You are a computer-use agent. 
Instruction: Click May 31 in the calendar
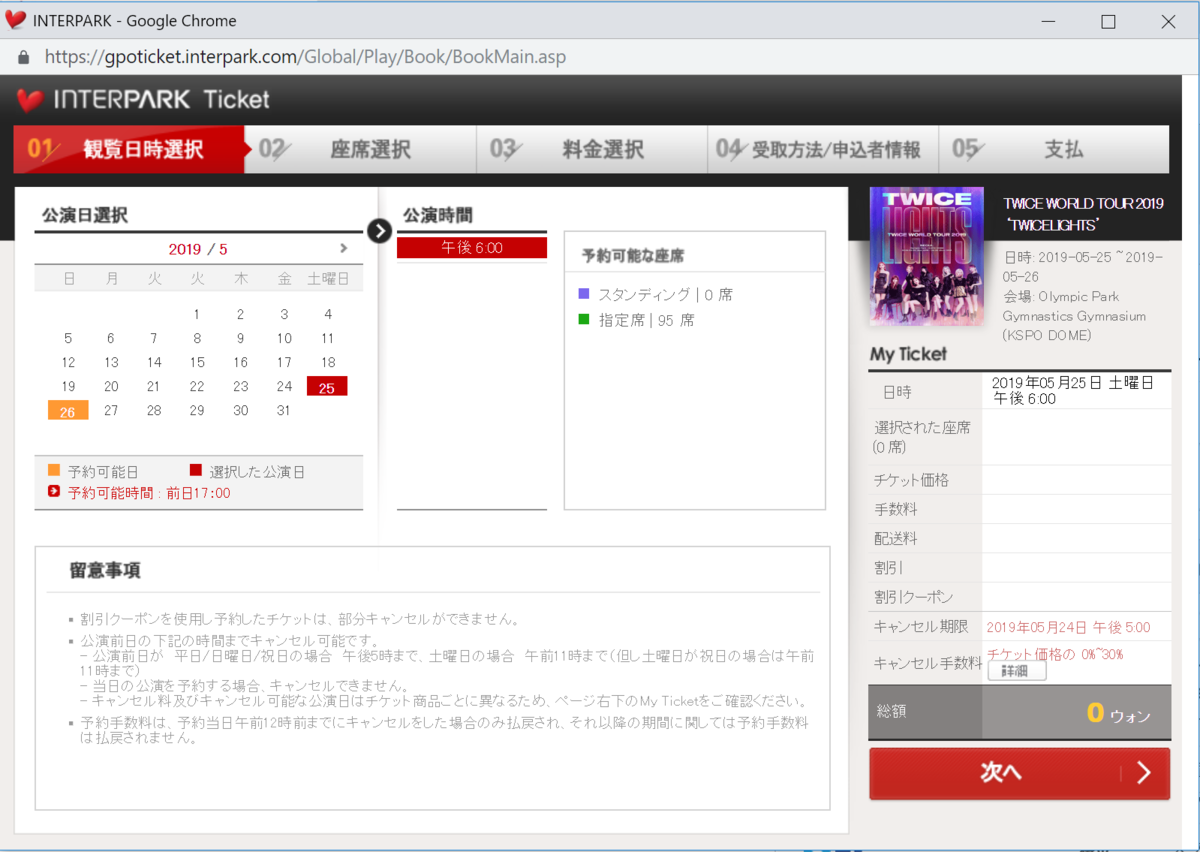284,411
